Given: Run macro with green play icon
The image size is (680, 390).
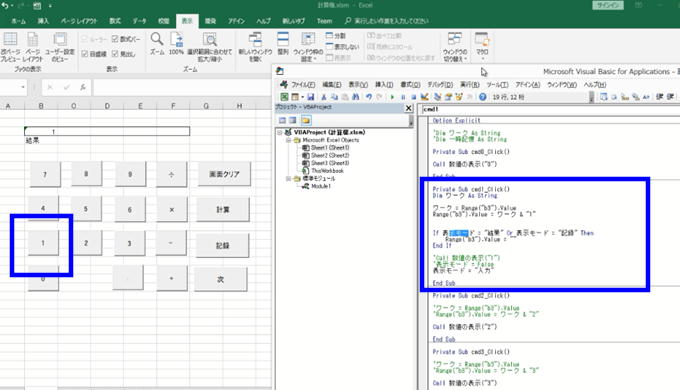Looking at the screenshot, I should click(392, 97).
